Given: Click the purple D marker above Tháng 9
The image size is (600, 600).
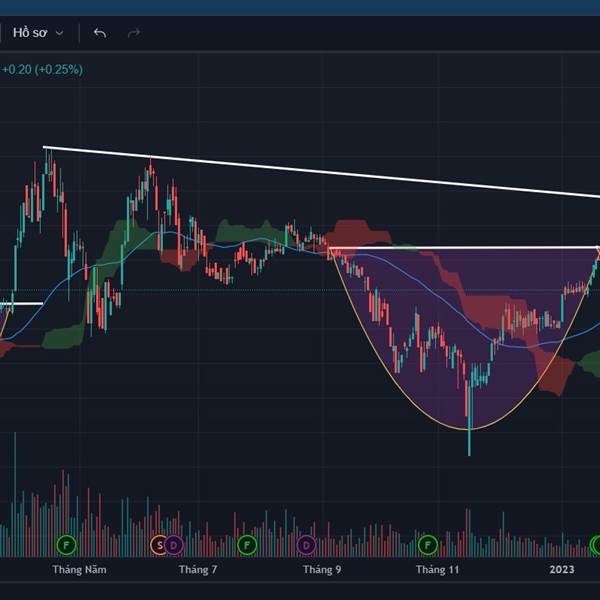Looking at the screenshot, I should (306, 545).
